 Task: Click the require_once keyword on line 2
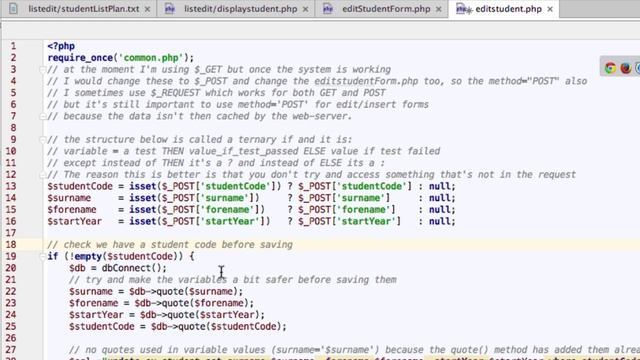tap(80, 58)
